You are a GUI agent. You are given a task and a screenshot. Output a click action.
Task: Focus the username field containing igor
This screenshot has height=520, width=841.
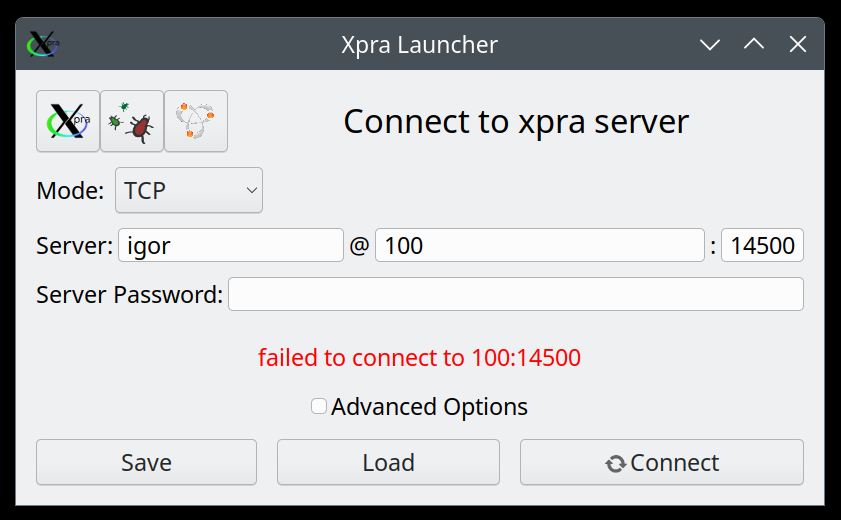(x=231, y=246)
